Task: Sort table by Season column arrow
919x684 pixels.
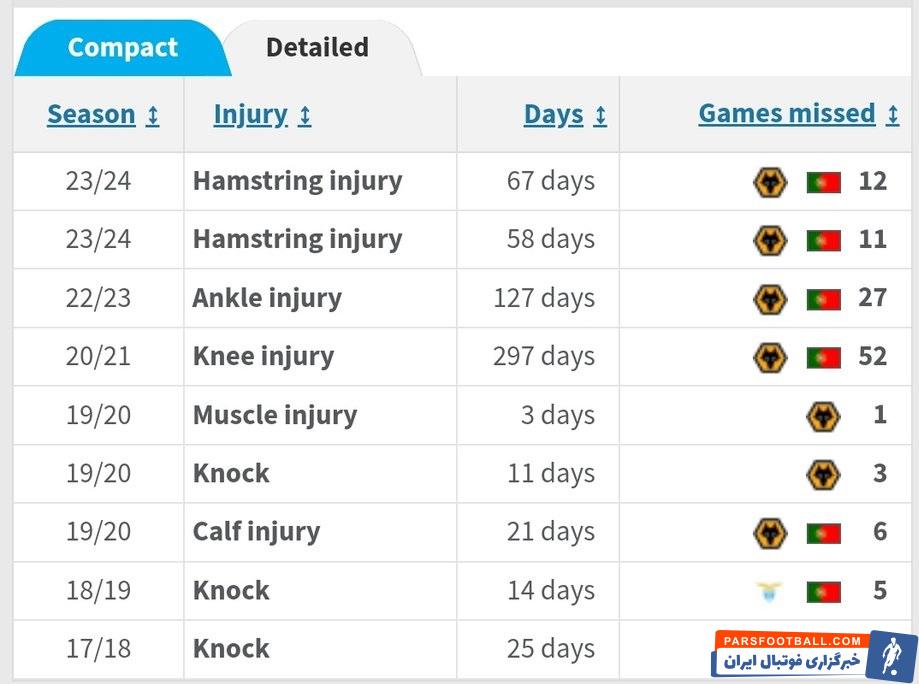Action: pyautogui.click(x=153, y=116)
